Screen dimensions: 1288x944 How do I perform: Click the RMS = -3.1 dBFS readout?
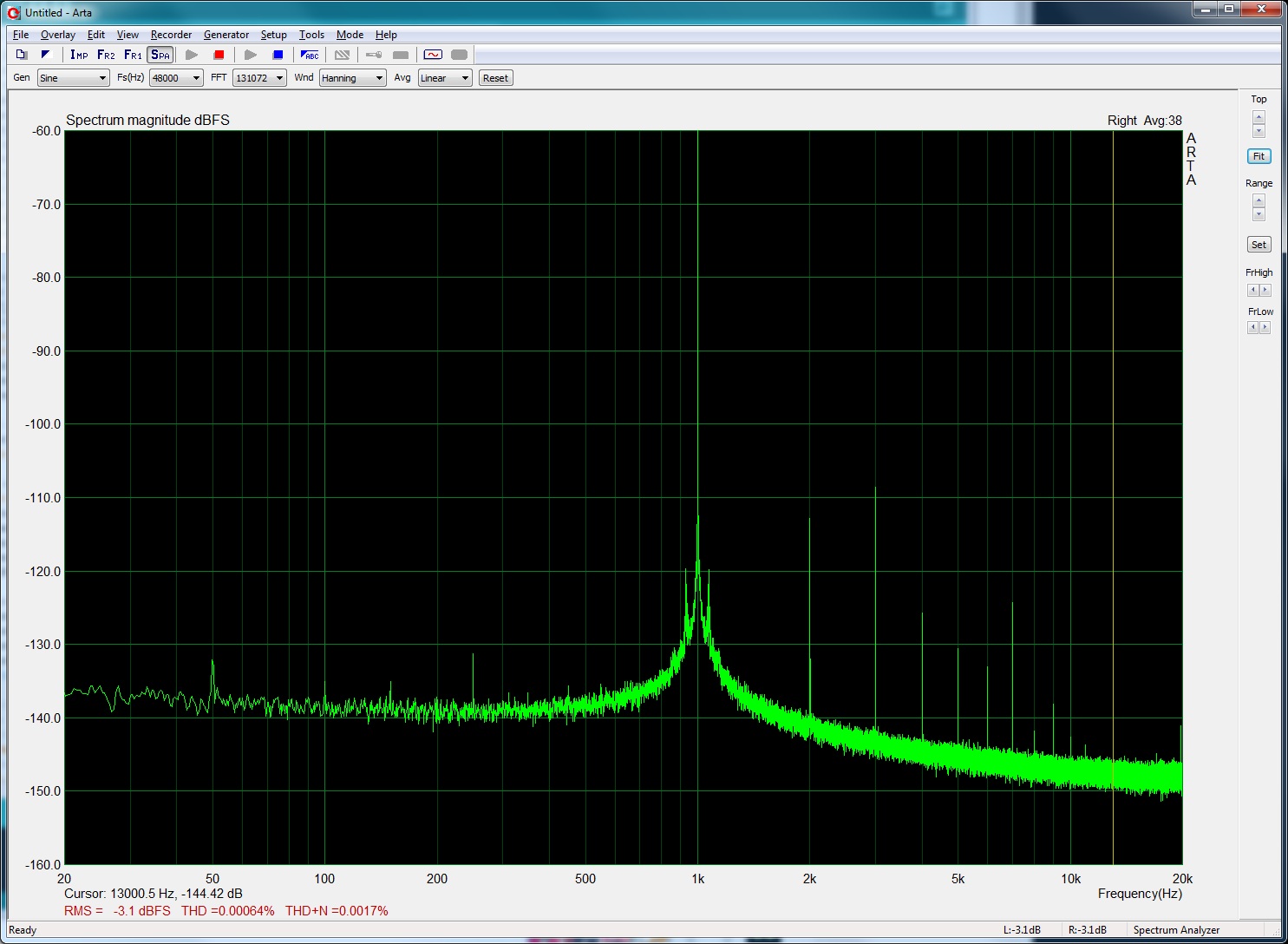click(x=117, y=911)
